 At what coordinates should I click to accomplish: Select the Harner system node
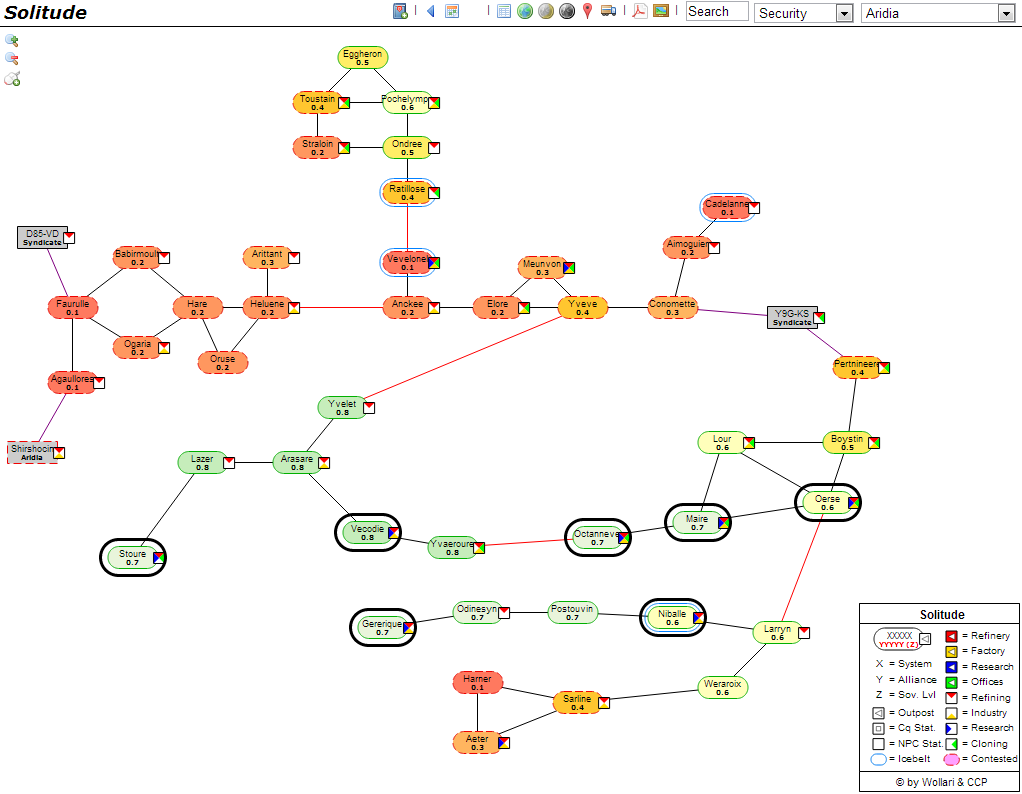coord(477,683)
